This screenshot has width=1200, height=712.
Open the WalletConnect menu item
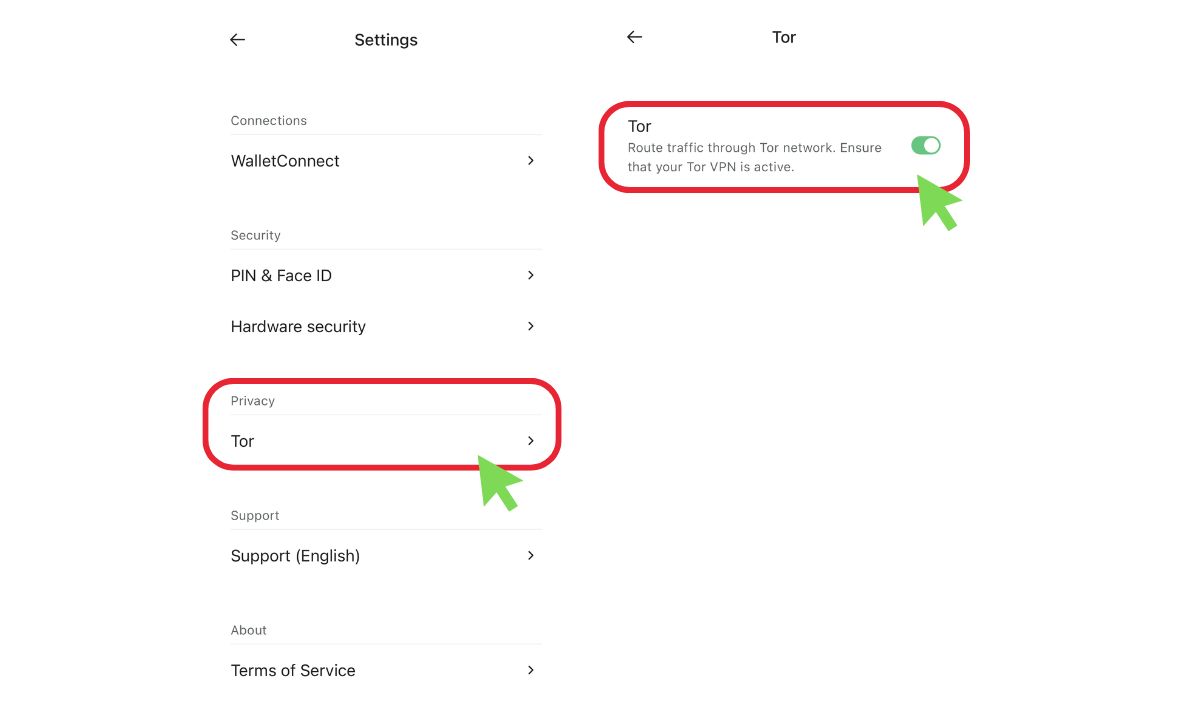285,161
